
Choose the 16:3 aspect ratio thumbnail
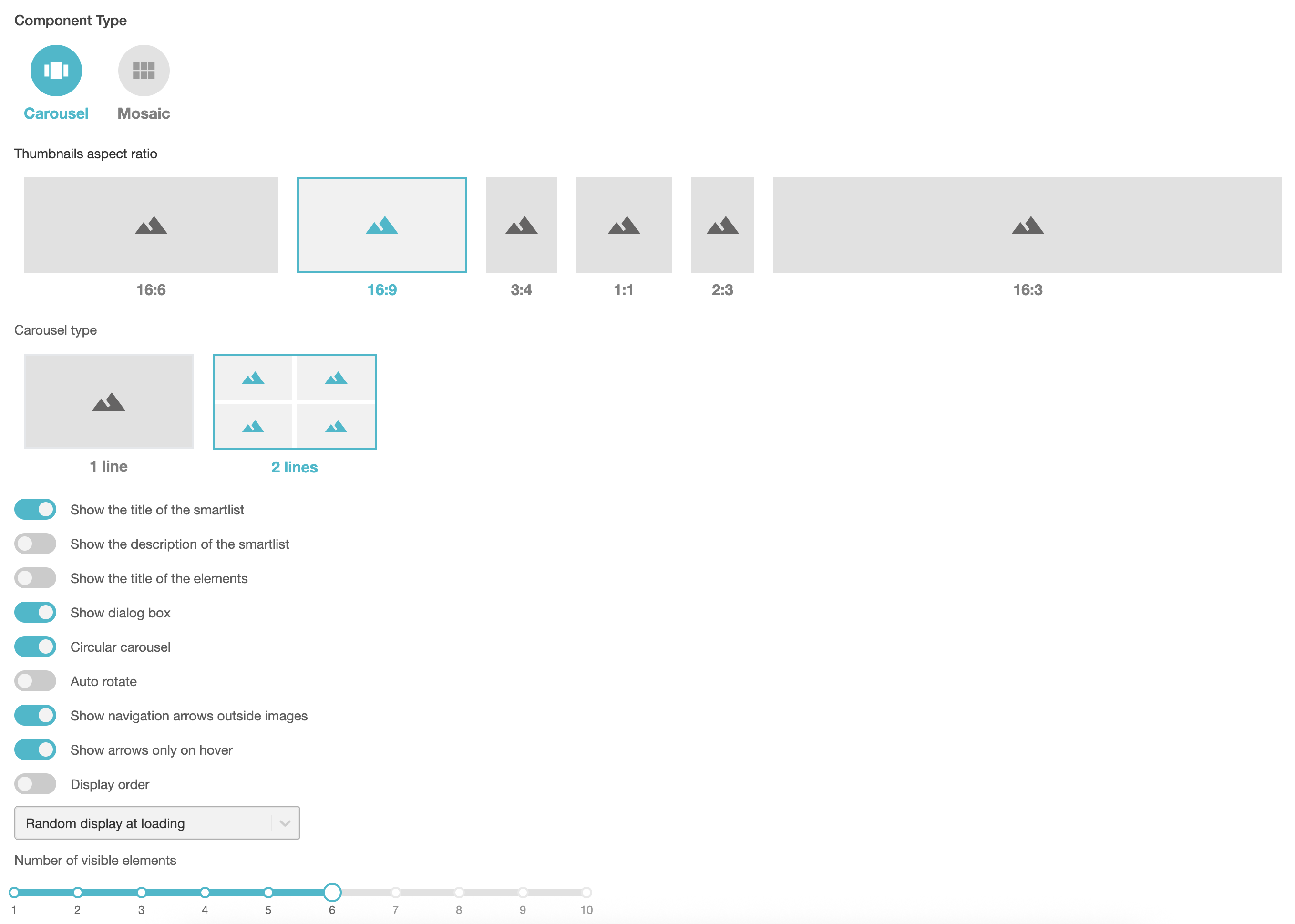click(1027, 225)
